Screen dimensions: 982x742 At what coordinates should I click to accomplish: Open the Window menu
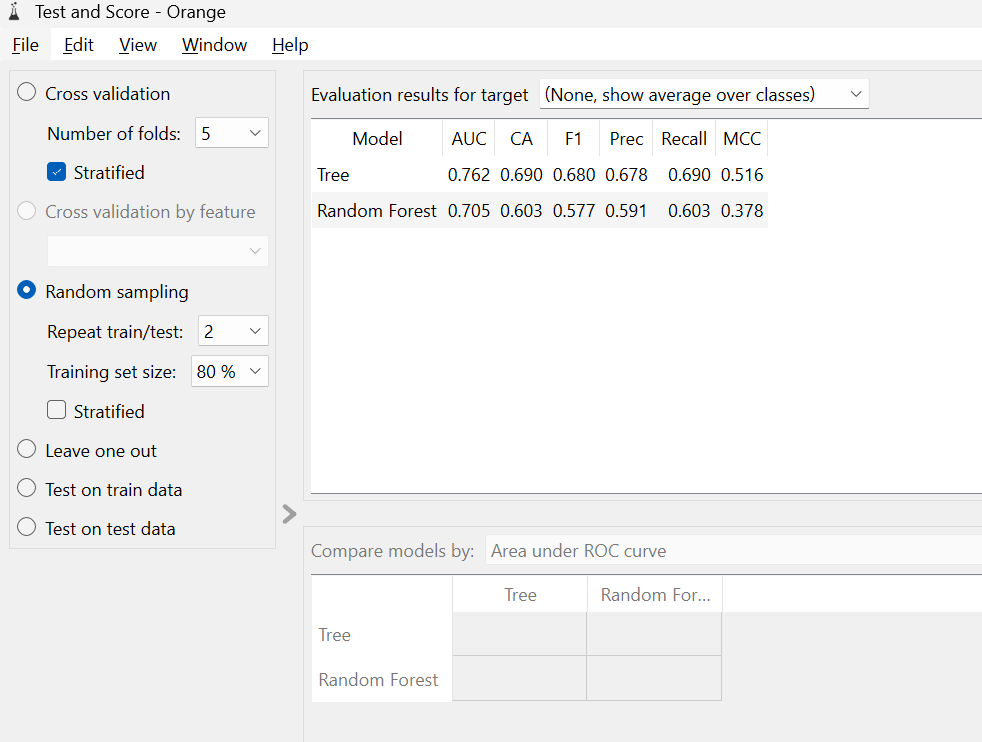click(214, 45)
